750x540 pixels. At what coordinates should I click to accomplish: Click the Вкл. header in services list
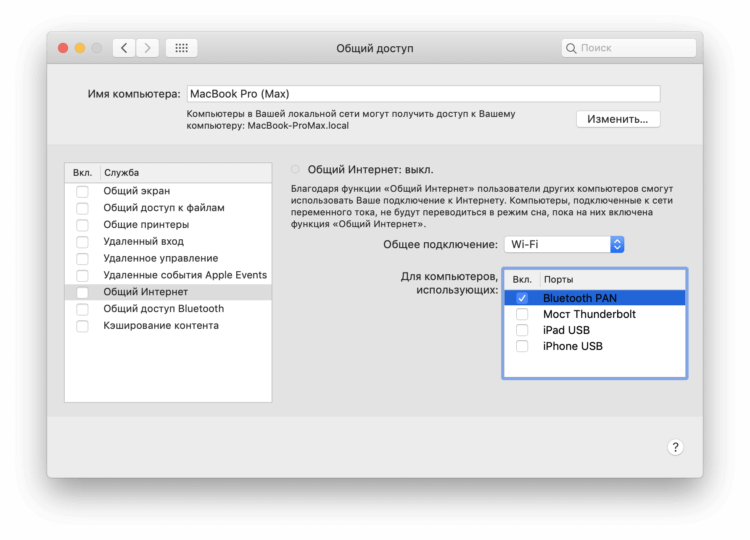pos(82,173)
